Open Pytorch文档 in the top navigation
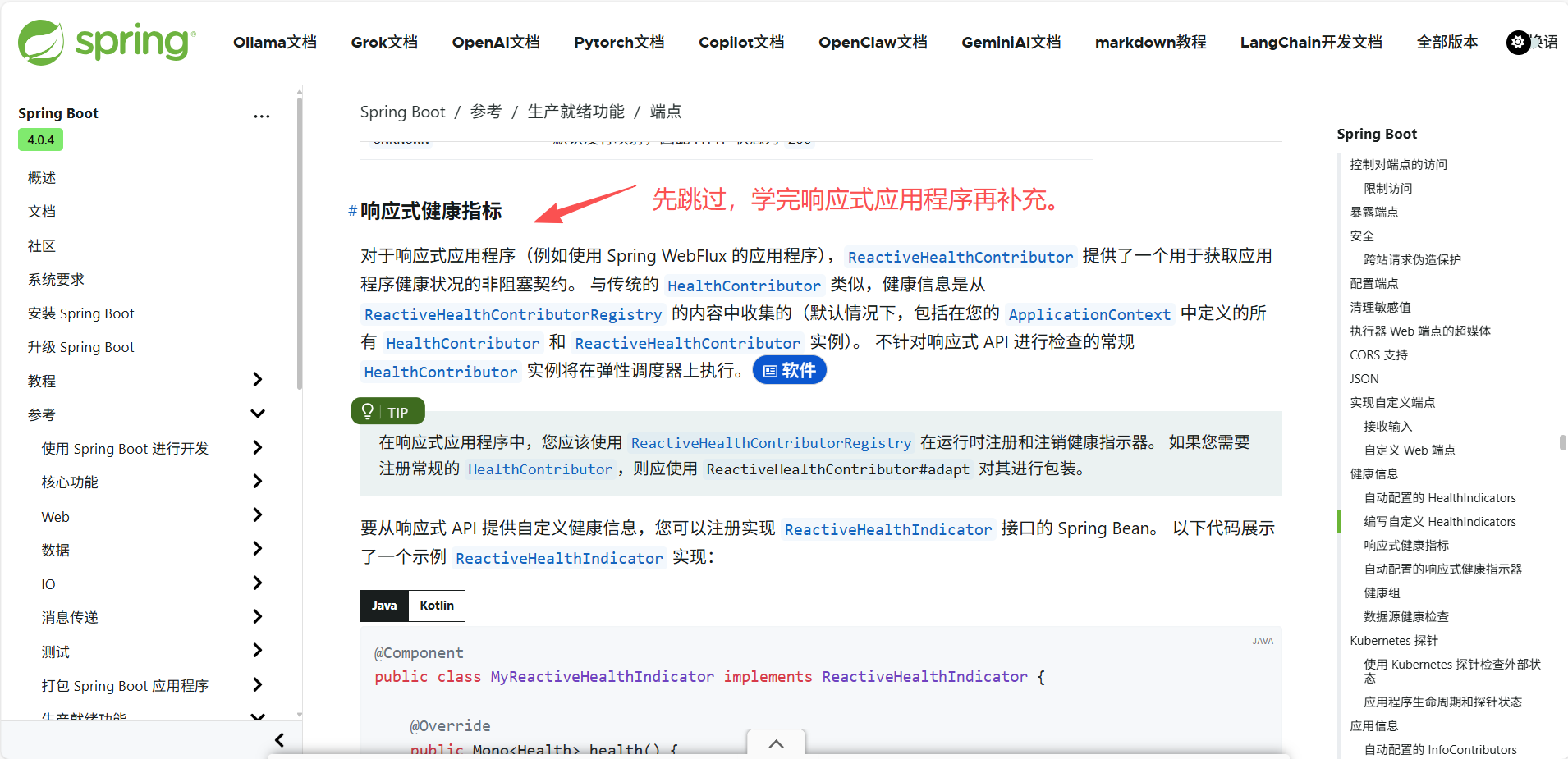 point(619,42)
